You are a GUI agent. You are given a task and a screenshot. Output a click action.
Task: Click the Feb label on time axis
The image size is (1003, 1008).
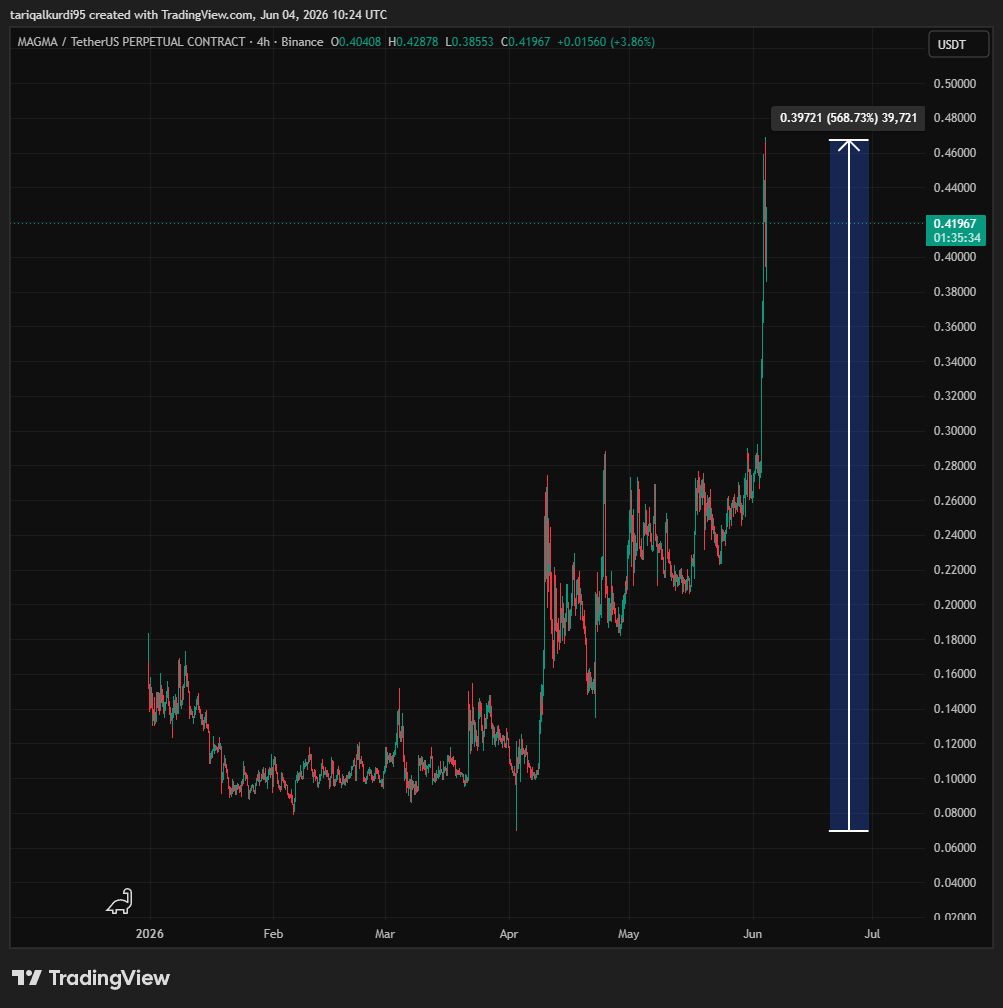click(x=273, y=934)
